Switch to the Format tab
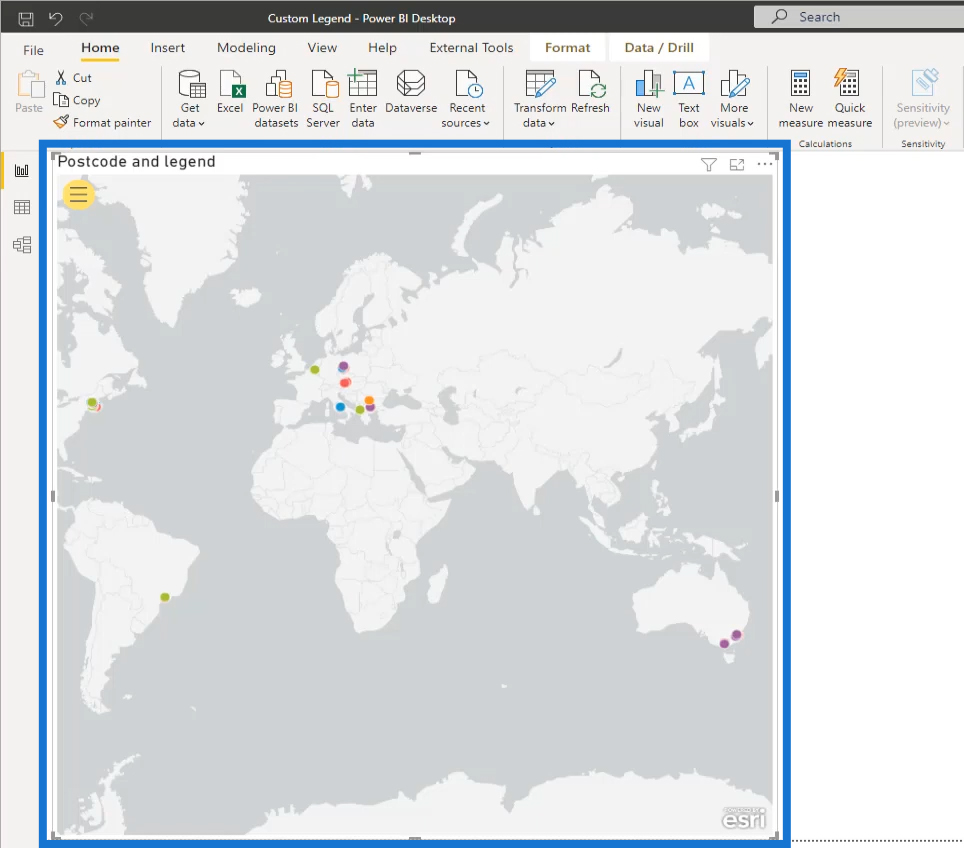The image size is (964, 848). 567,48
